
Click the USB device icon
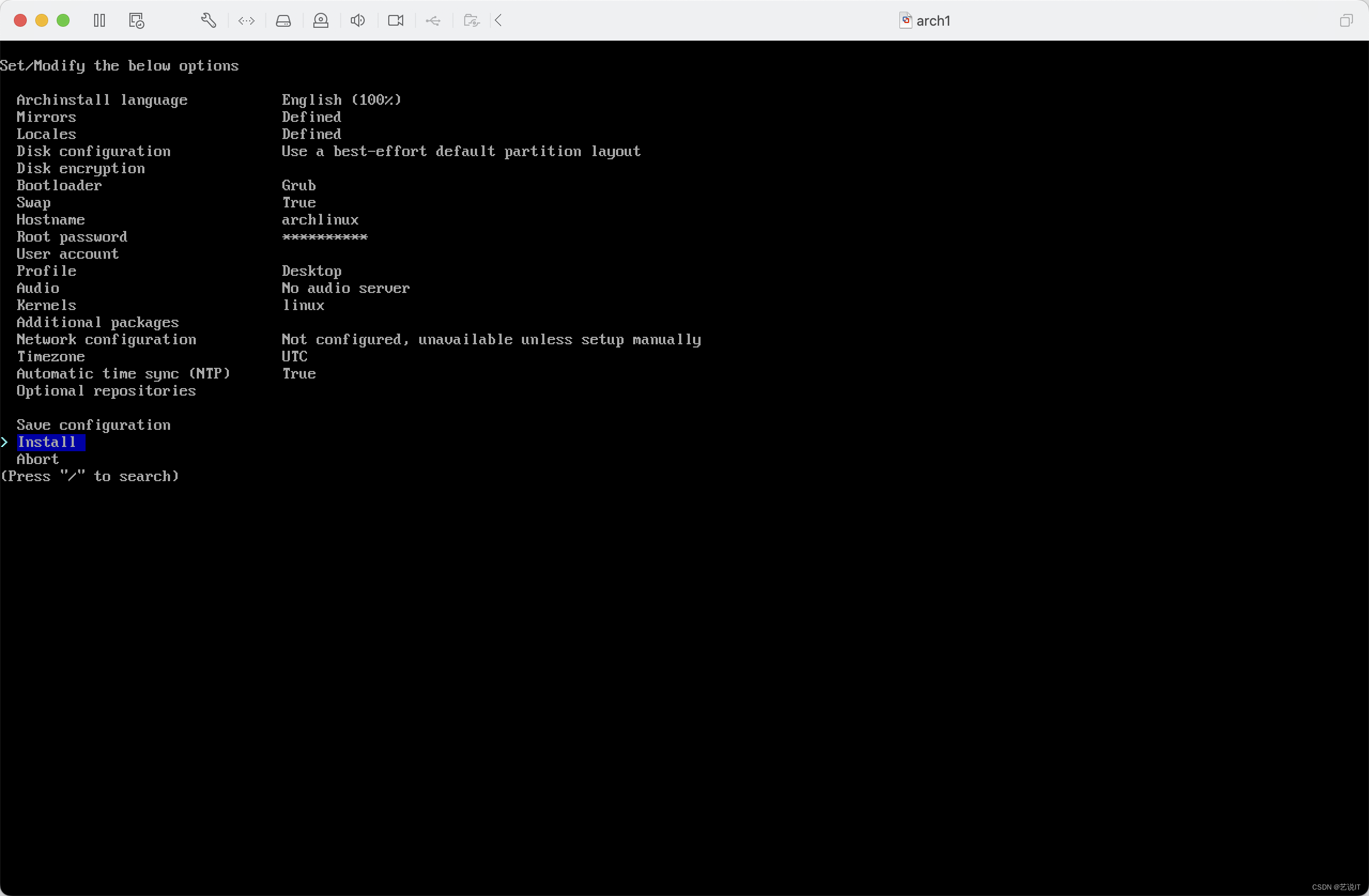pos(433,21)
